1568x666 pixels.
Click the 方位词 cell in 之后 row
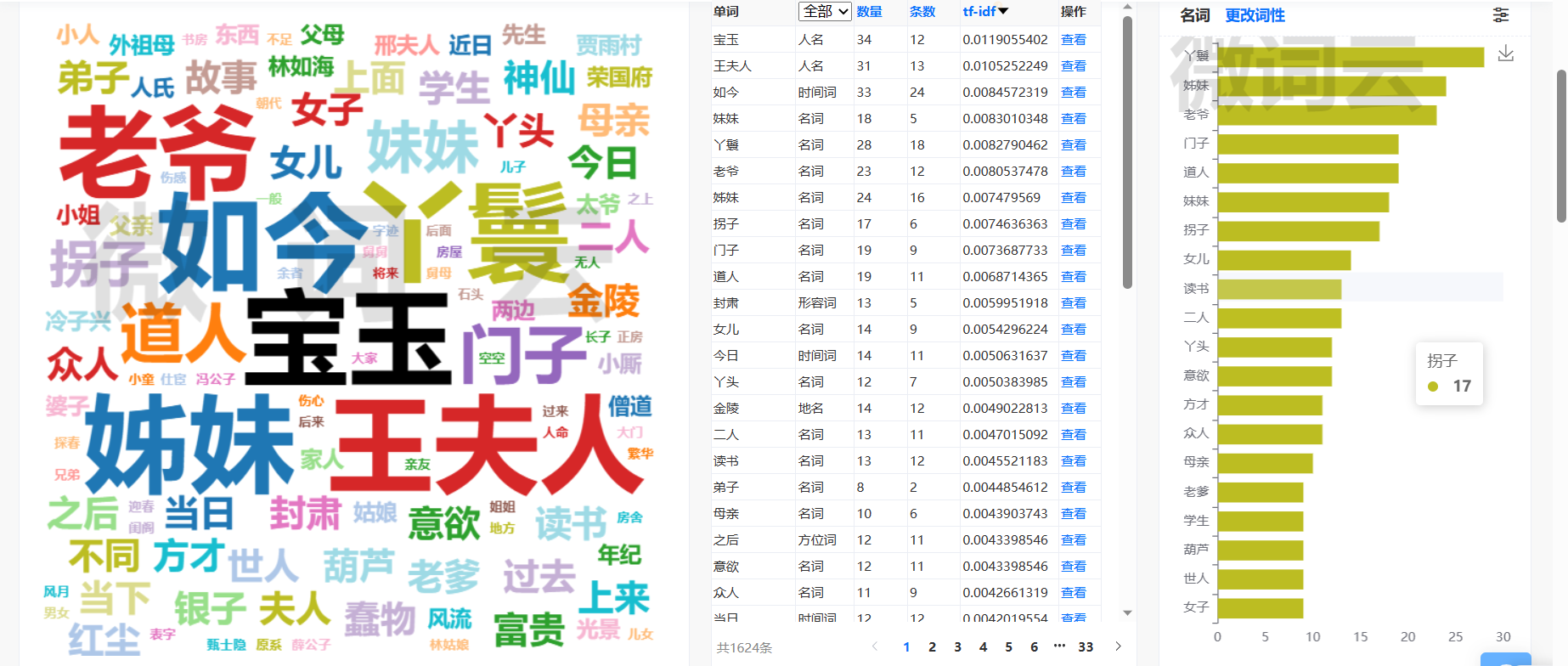pos(817,539)
